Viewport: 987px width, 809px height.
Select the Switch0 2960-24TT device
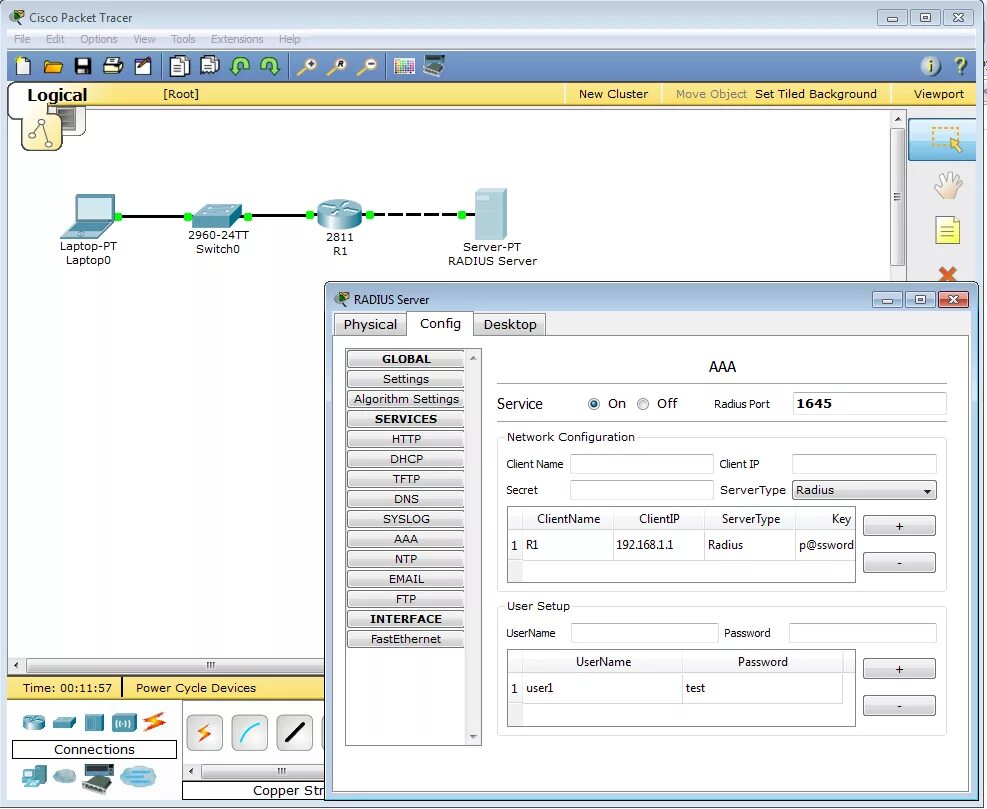pos(217,215)
